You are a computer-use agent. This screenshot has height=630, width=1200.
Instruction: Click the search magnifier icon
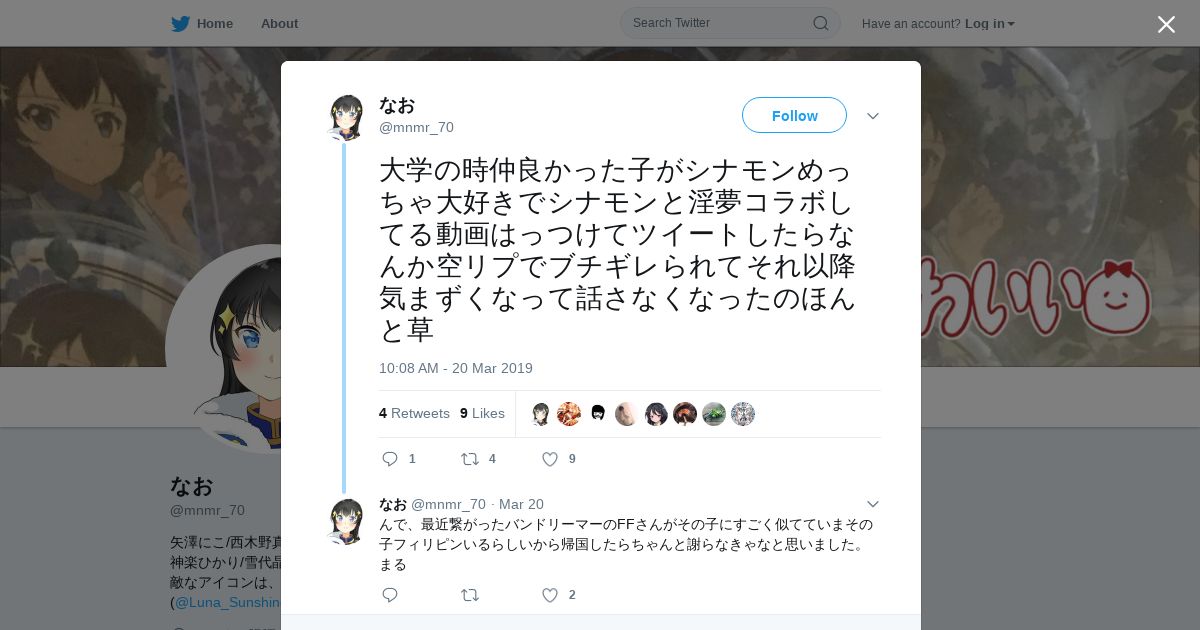820,23
